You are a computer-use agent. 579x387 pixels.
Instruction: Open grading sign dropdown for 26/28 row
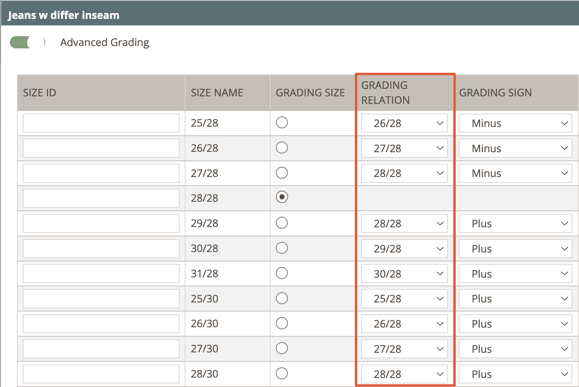(x=515, y=148)
